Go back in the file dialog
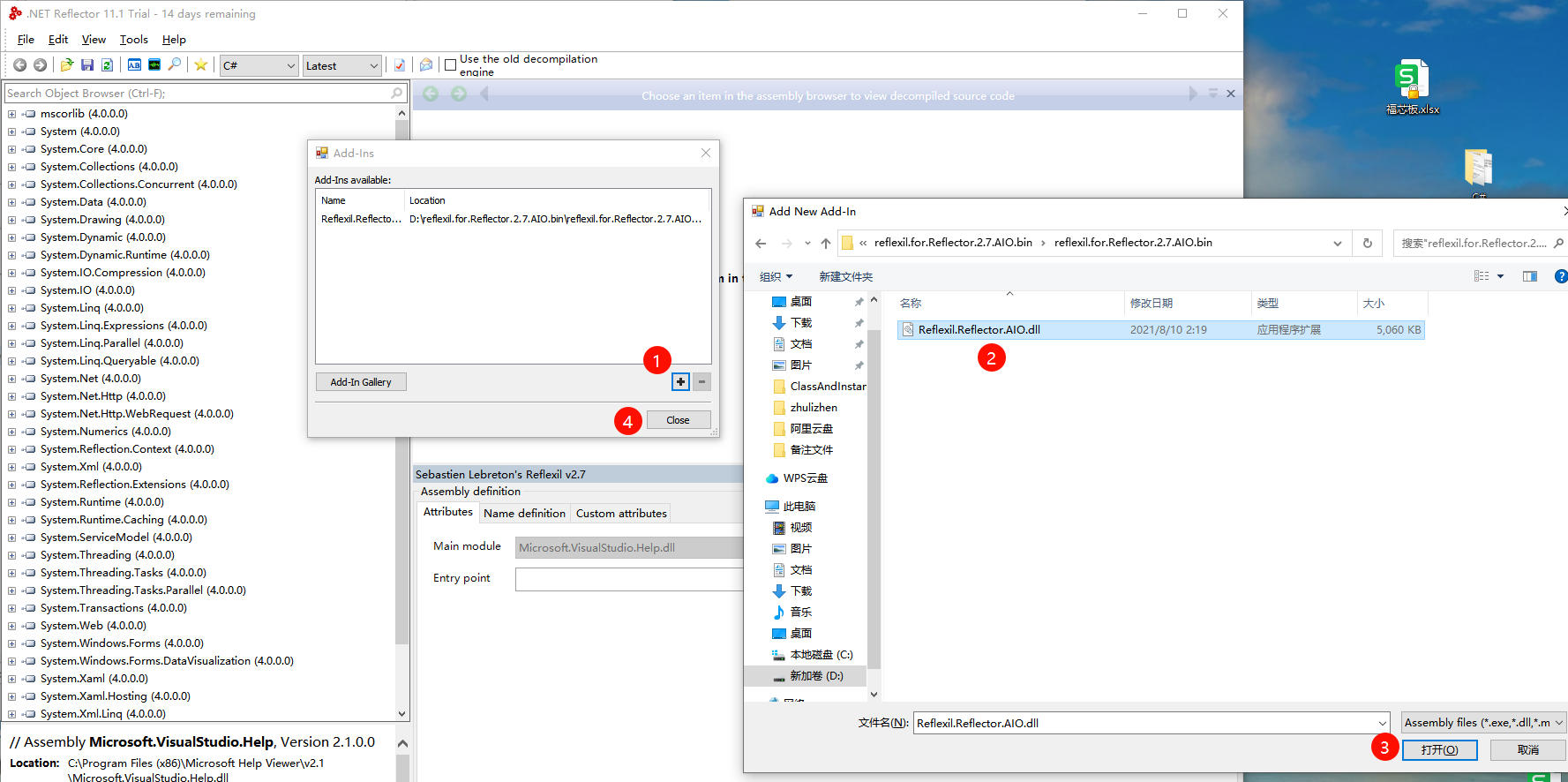1568x782 pixels. coord(761,244)
